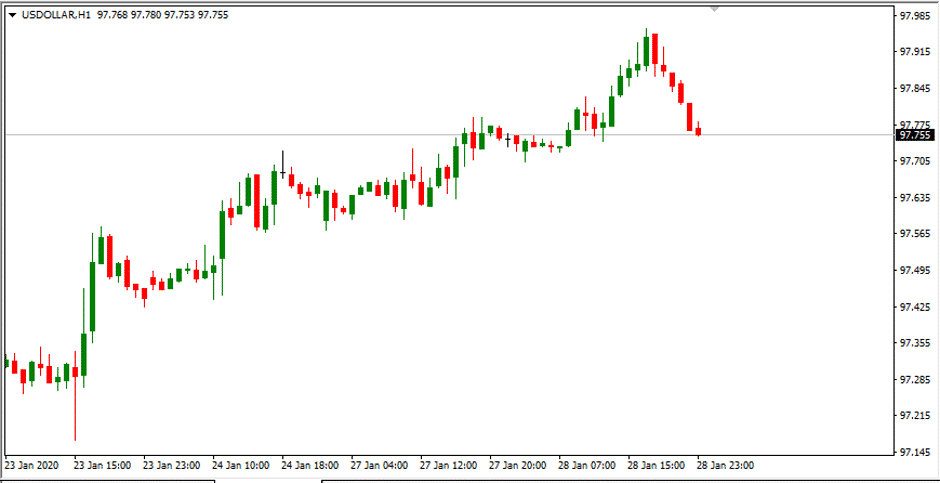
Task: Click the 24 Jan 10:00 time label
Action: coord(242,465)
